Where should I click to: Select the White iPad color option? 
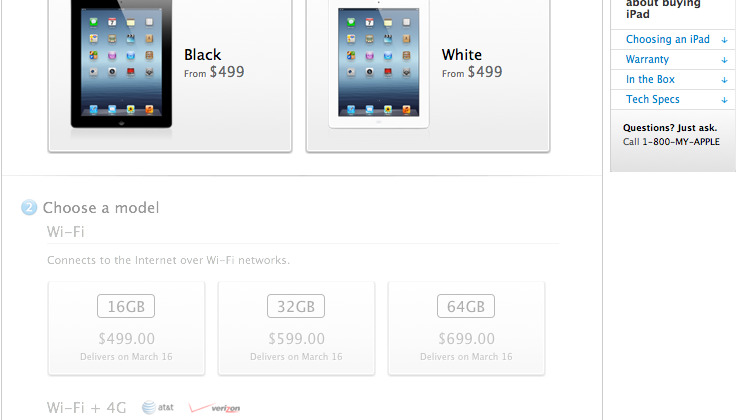click(428, 74)
